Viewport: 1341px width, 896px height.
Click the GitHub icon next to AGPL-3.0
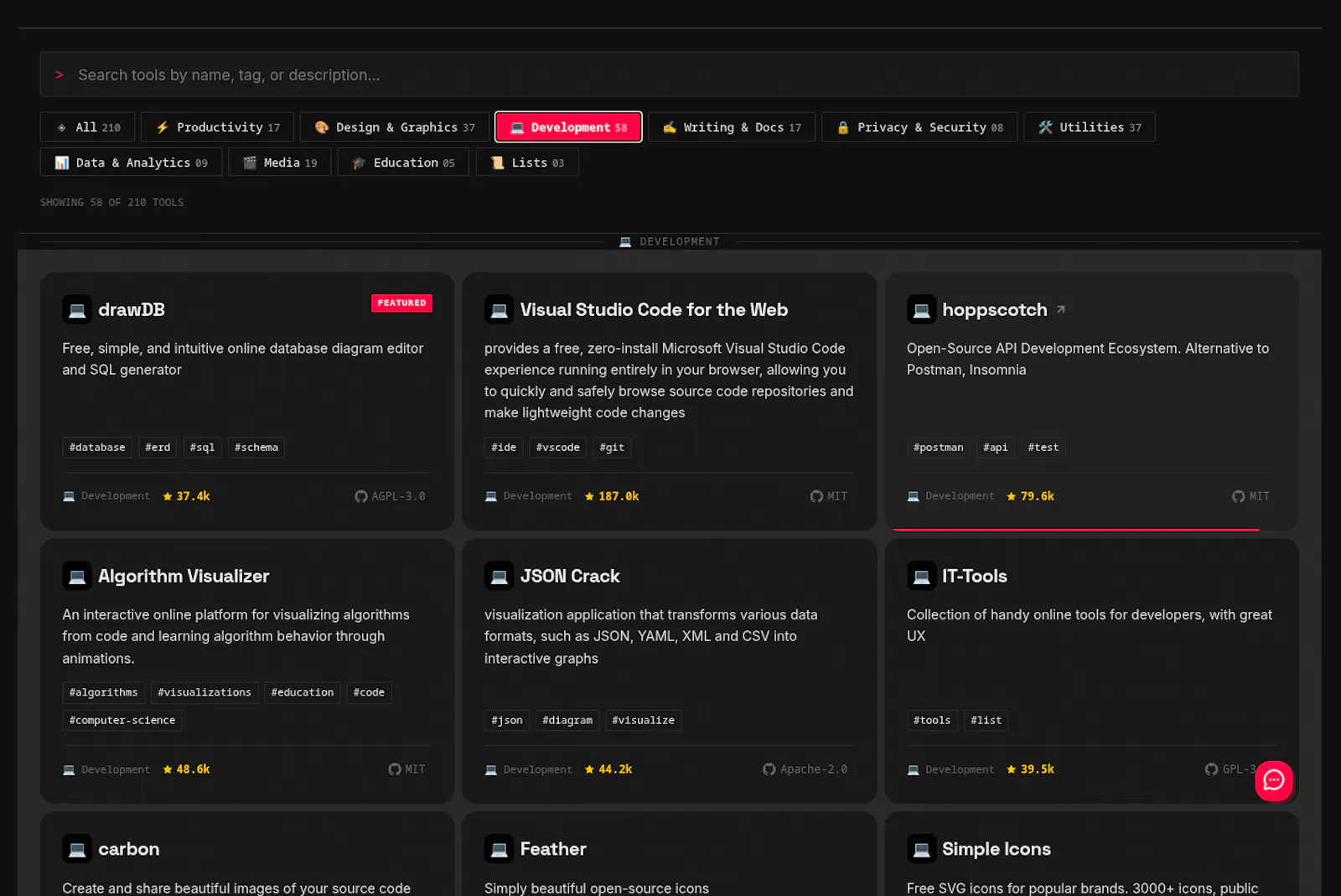(361, 496)
